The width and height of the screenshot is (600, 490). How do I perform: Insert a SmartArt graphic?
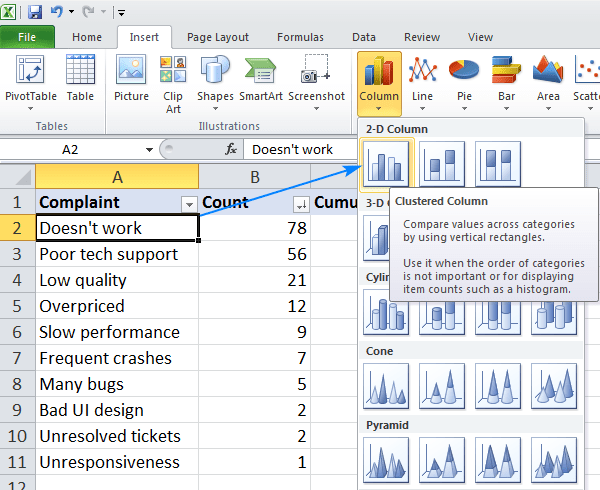coord(260,80)
